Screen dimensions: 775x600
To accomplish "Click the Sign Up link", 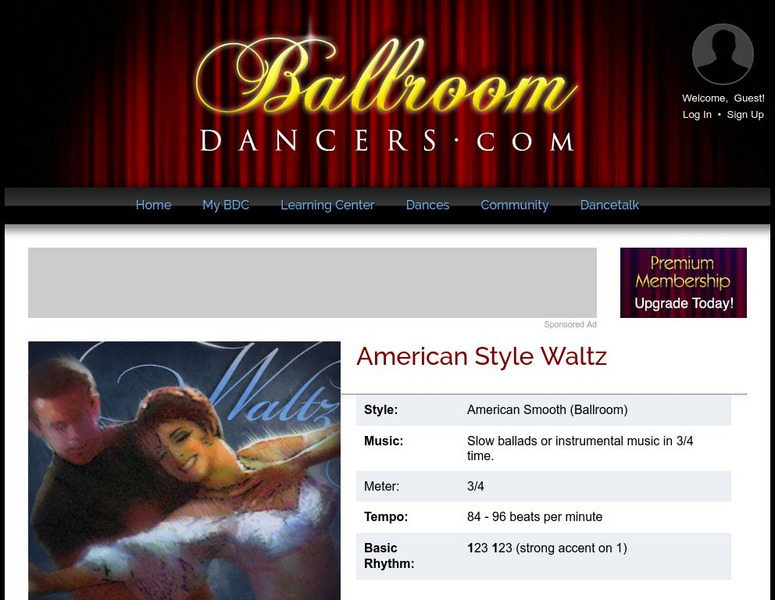I will [745, 115].
